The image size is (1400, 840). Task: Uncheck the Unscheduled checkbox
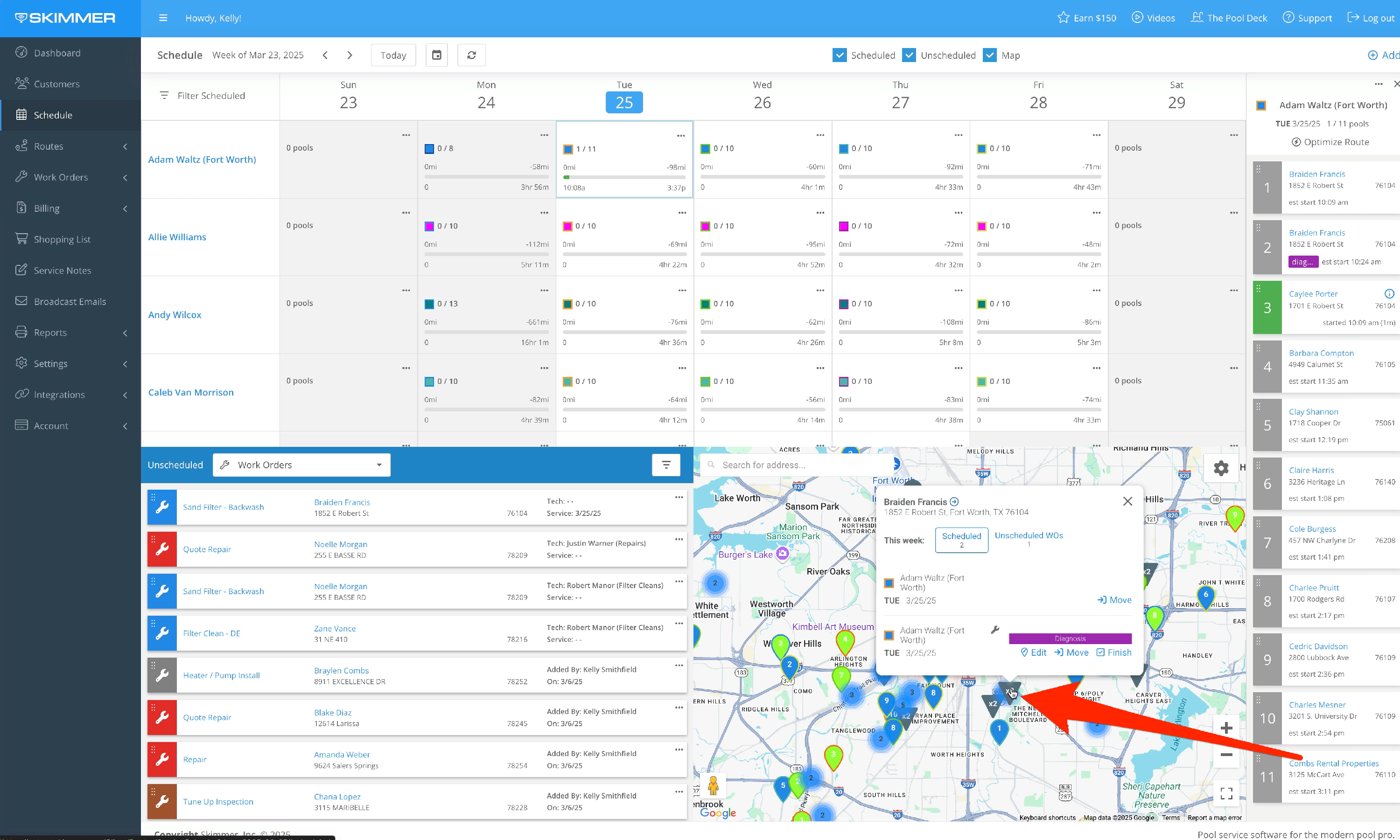909,55
